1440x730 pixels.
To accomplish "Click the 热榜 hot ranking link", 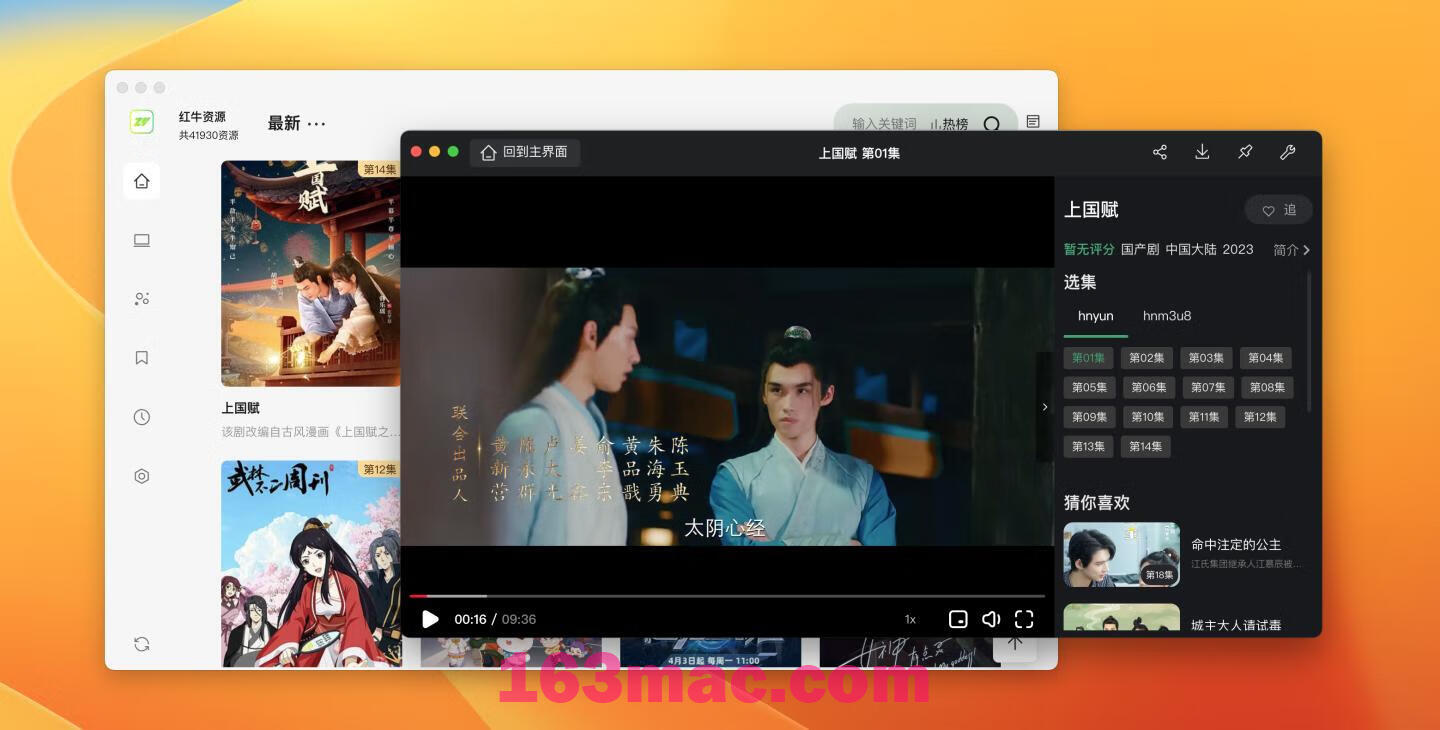I will point(949,124).
